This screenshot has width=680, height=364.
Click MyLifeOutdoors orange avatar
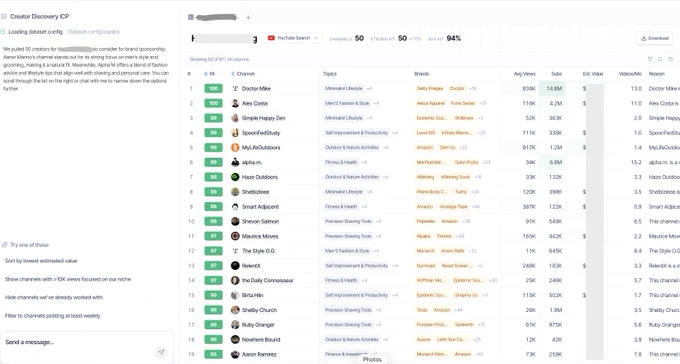tap(235, 148)
